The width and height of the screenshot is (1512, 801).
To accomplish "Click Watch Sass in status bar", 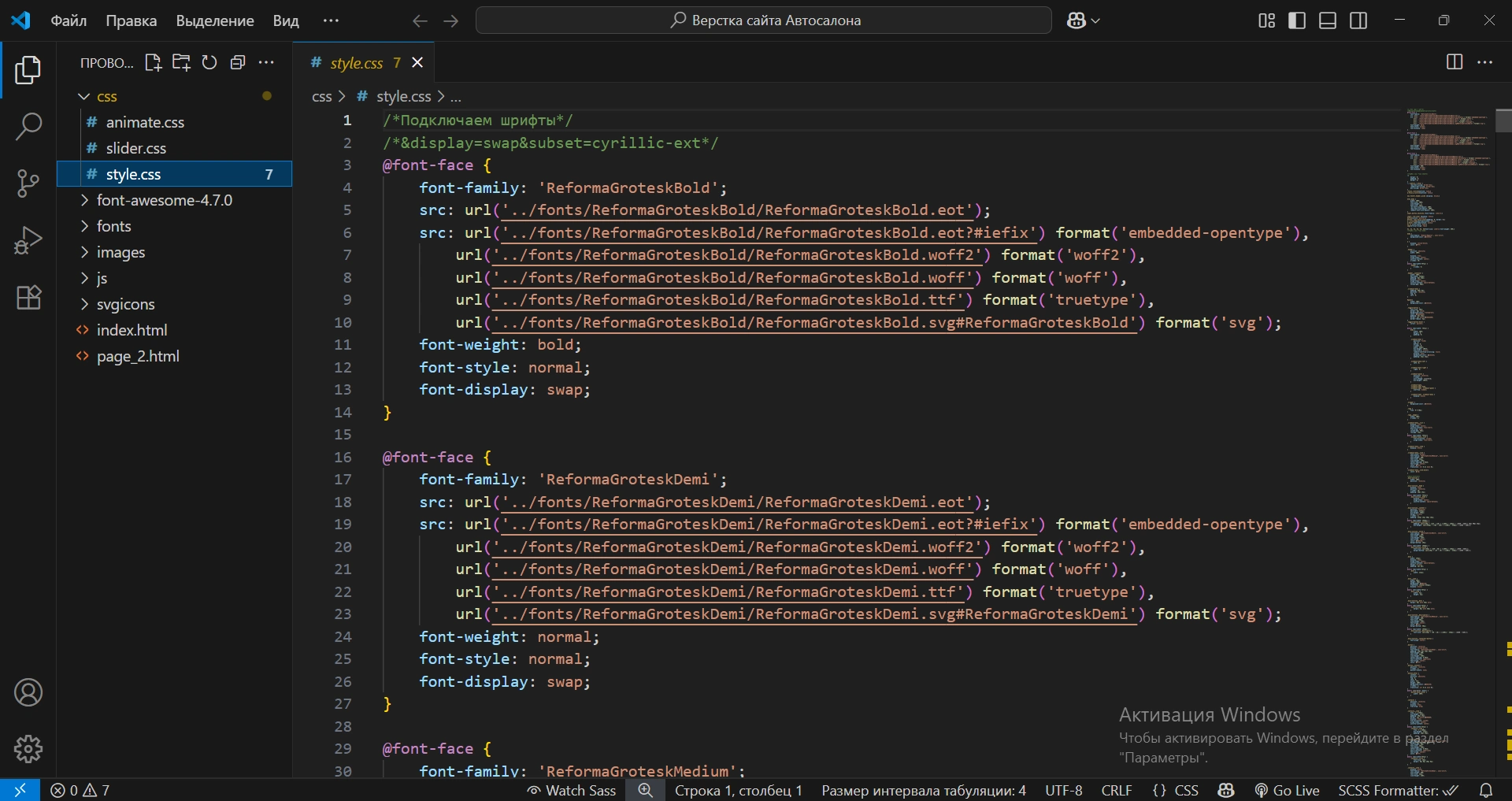I will tap(572, 790).
